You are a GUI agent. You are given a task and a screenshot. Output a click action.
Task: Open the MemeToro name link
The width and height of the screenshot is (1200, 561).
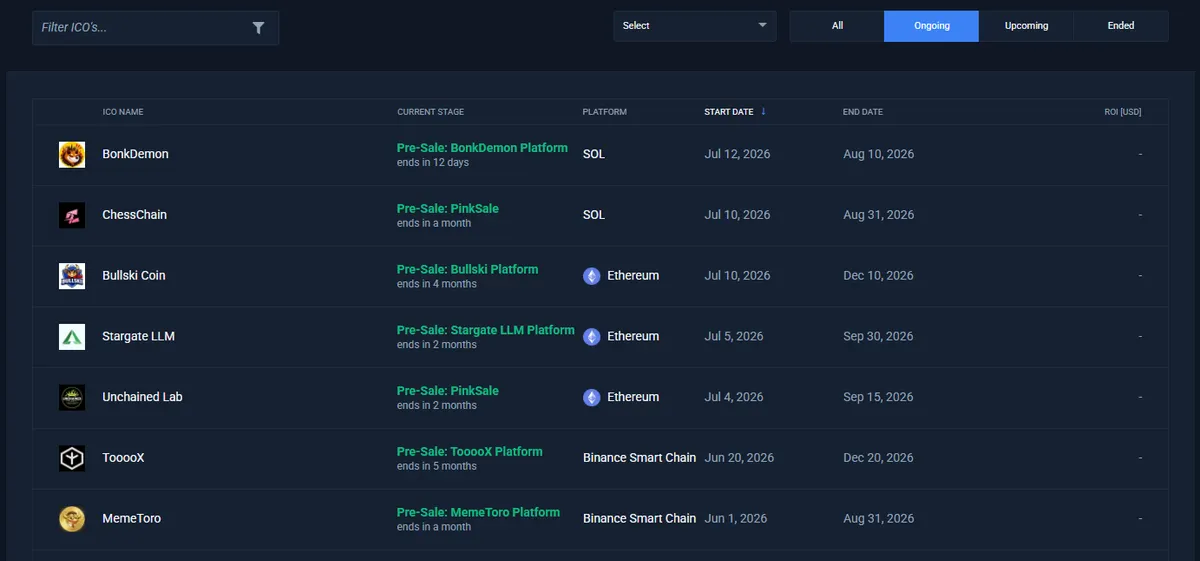131,519
